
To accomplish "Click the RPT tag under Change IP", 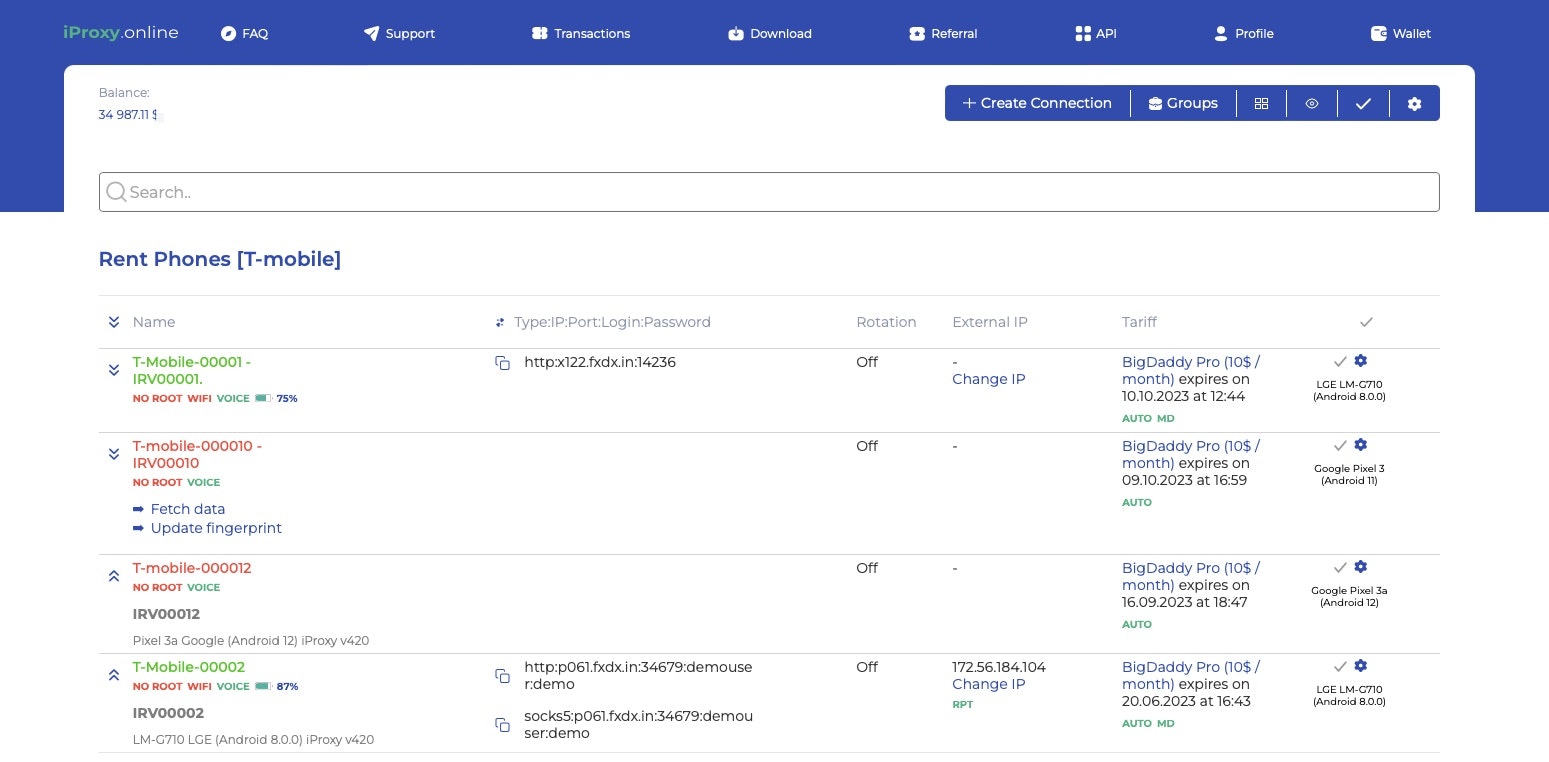I will [x=962, y=705].
